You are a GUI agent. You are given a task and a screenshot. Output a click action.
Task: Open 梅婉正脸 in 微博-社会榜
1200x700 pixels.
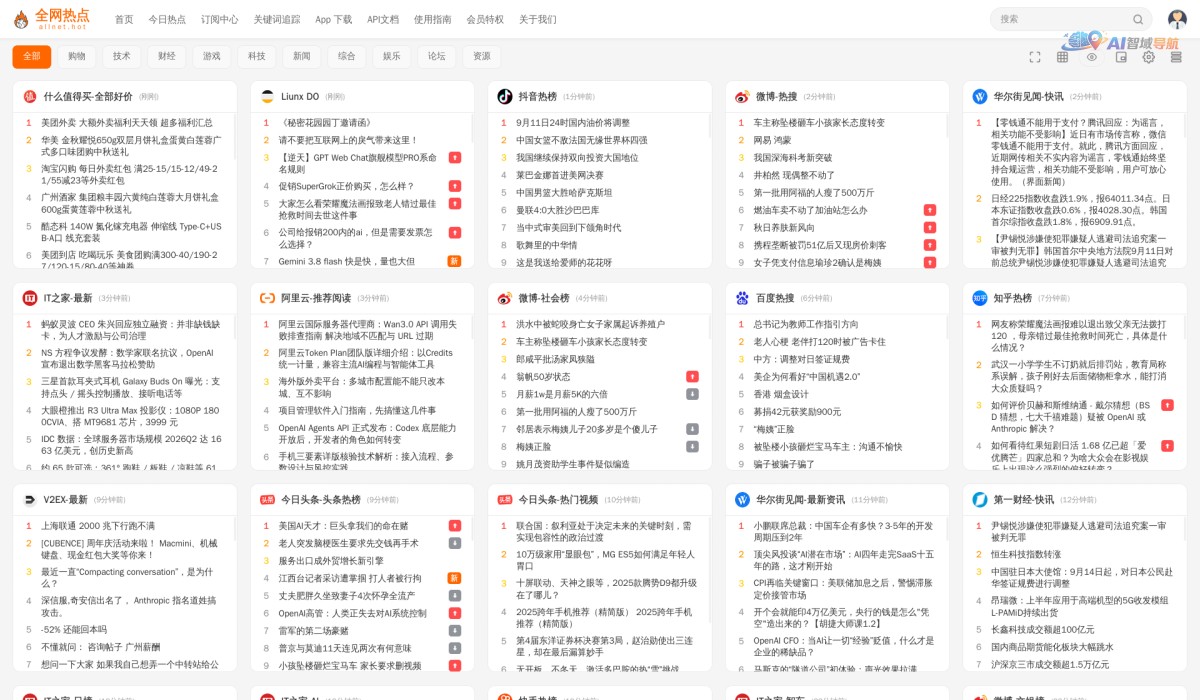tap(534, 447)
